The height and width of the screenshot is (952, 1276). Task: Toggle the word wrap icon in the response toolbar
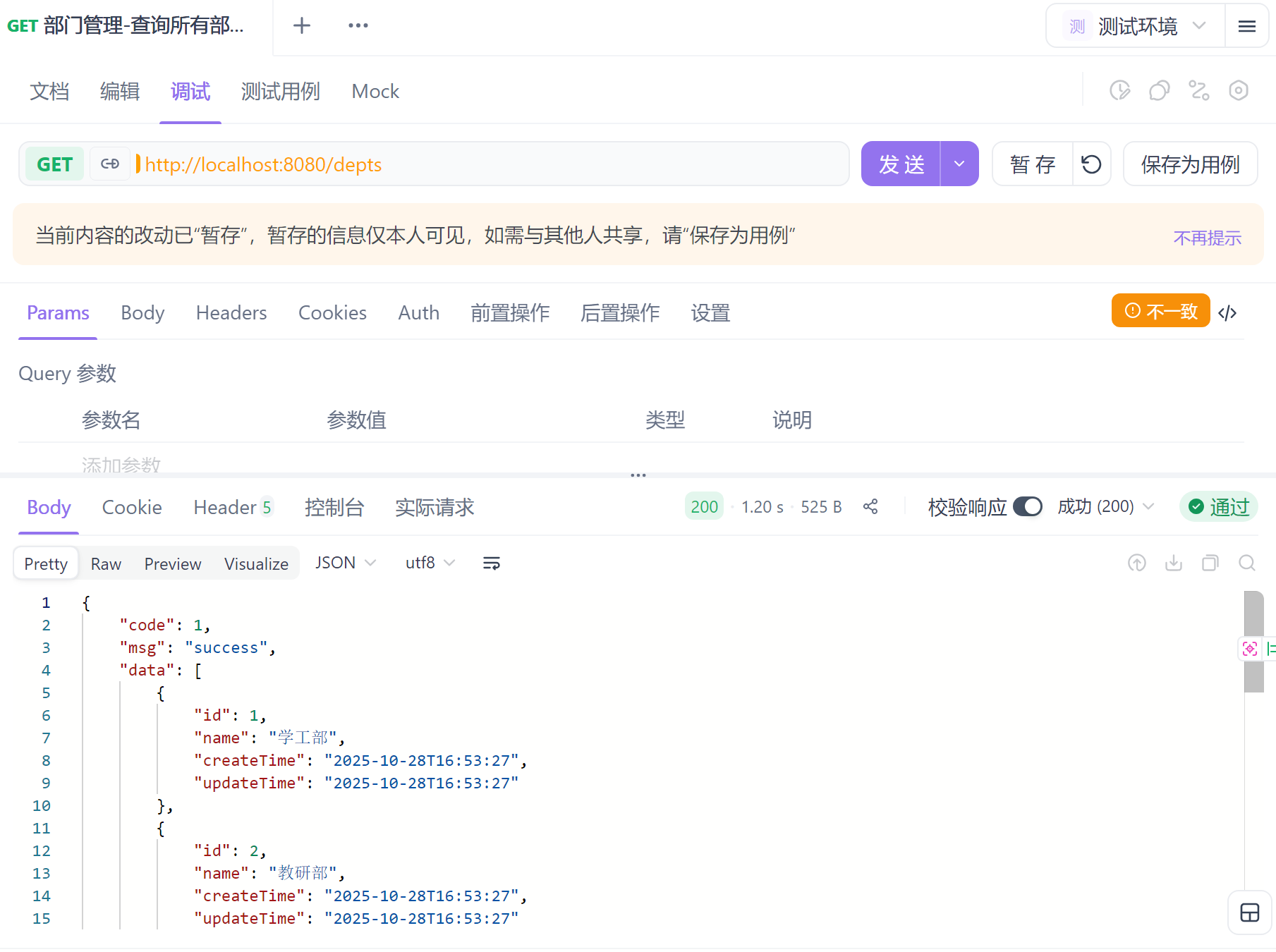[492, 563]
